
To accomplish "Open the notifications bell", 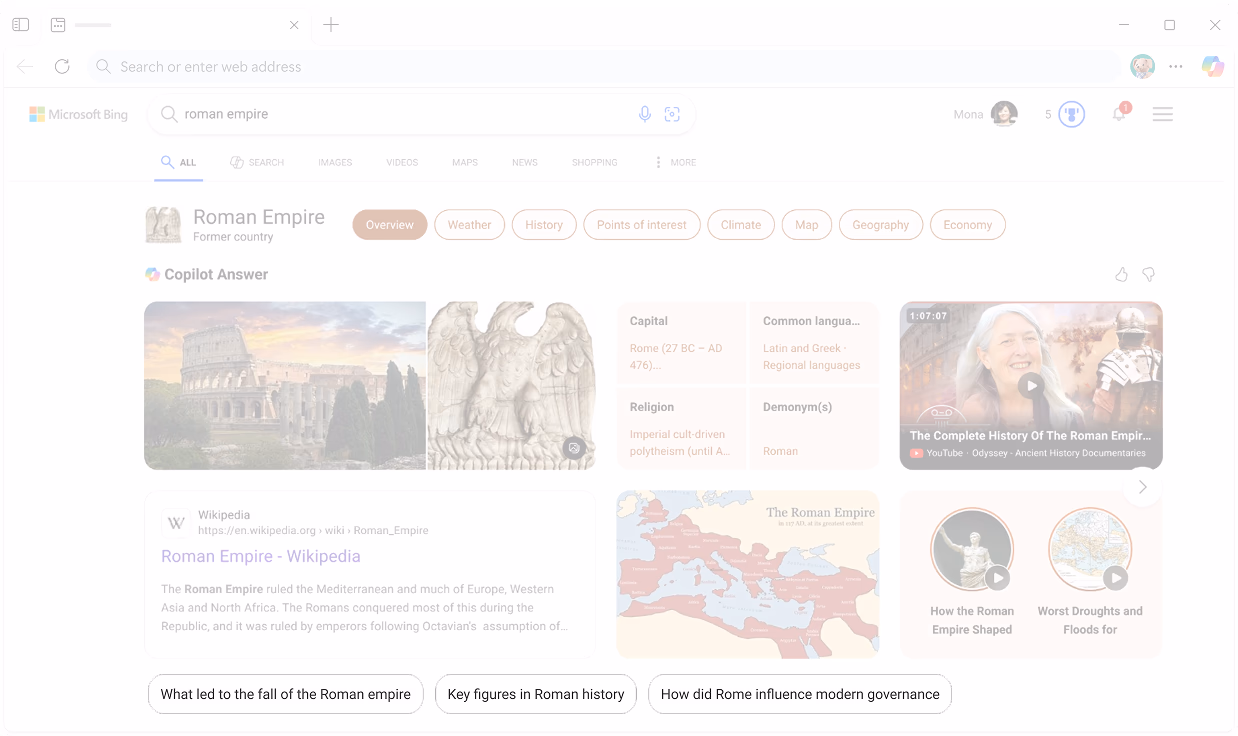I will click(x=1119, y=114).
